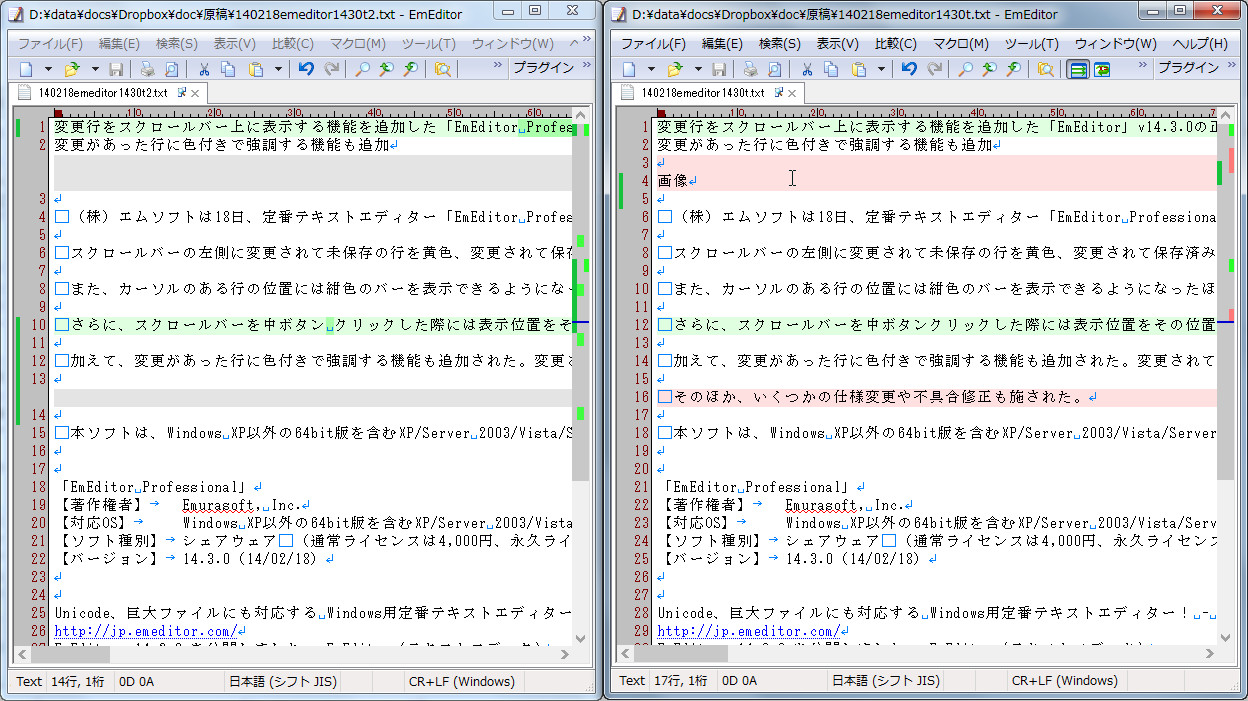This screenshot has height=701, width=1248.
Task: Click Find magnifier icon in 1430t2.txt window
Action: pyautogui.click(x=362, y=69)
